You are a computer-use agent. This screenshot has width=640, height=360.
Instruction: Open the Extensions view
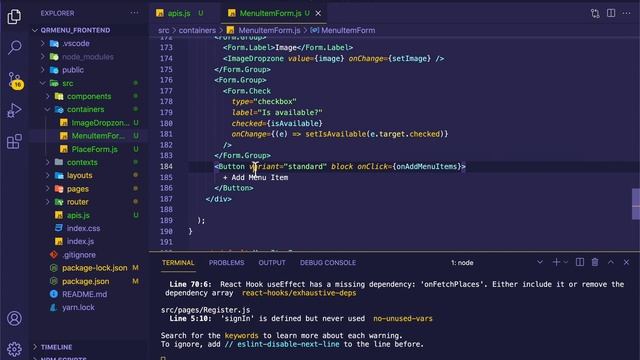click(14, 141)
